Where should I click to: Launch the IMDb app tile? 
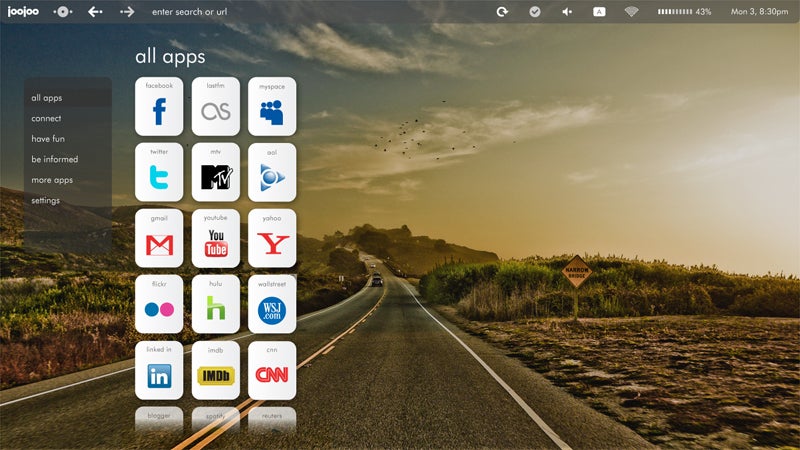point(216,370)
